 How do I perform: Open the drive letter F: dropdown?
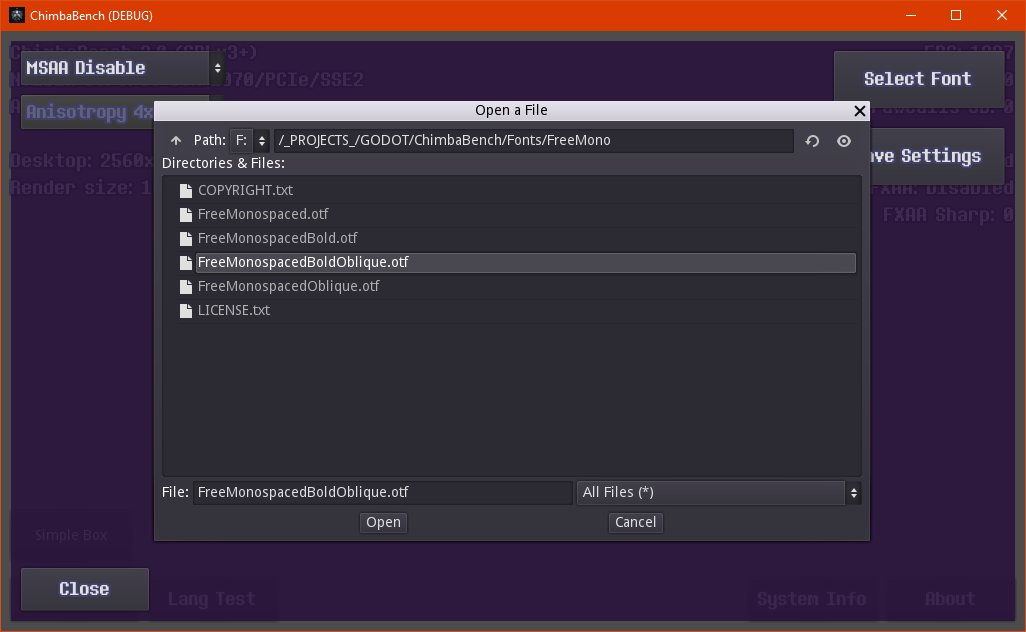250,141
